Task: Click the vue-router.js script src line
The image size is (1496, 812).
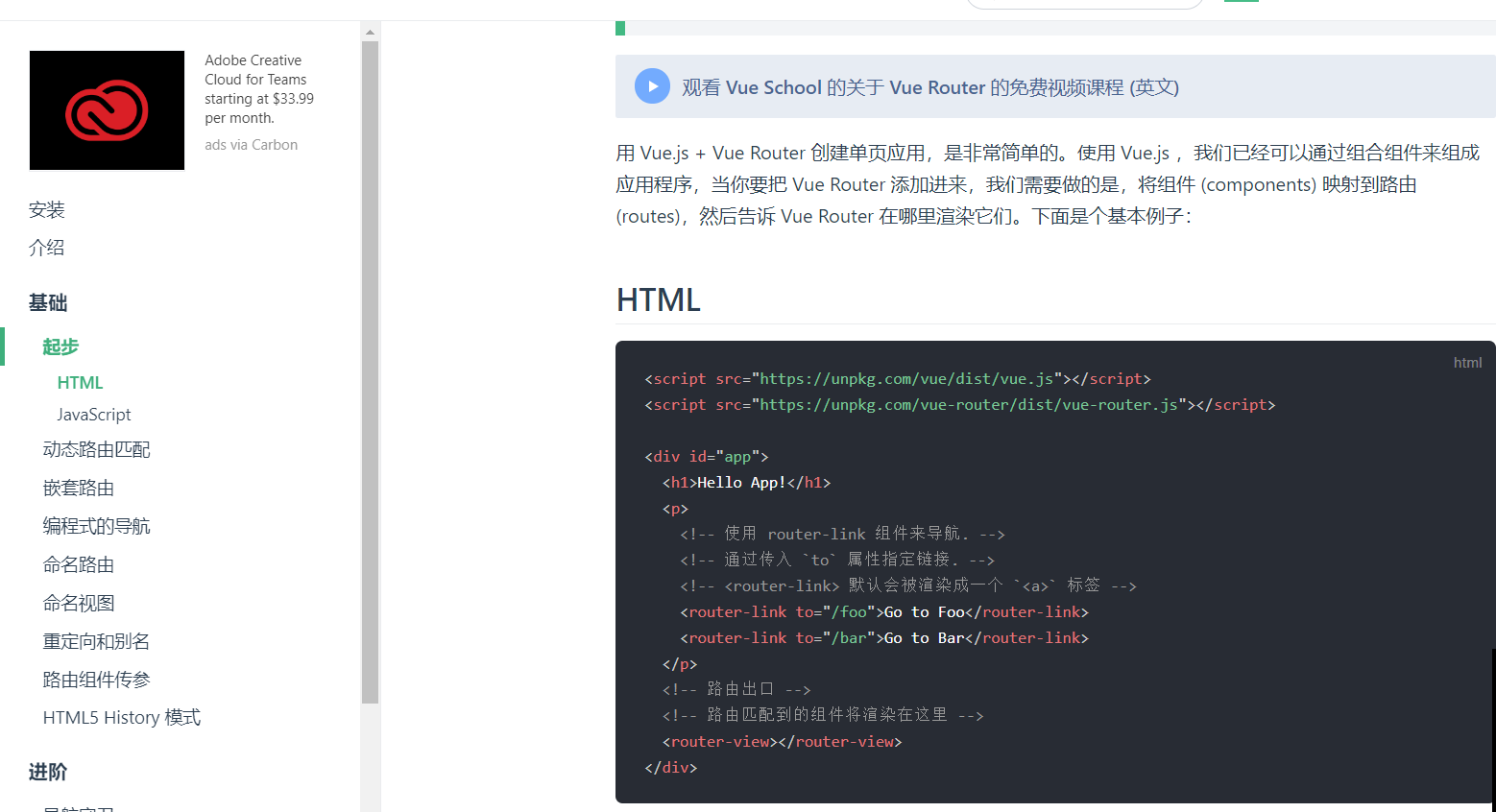Action: pos(960,405)
